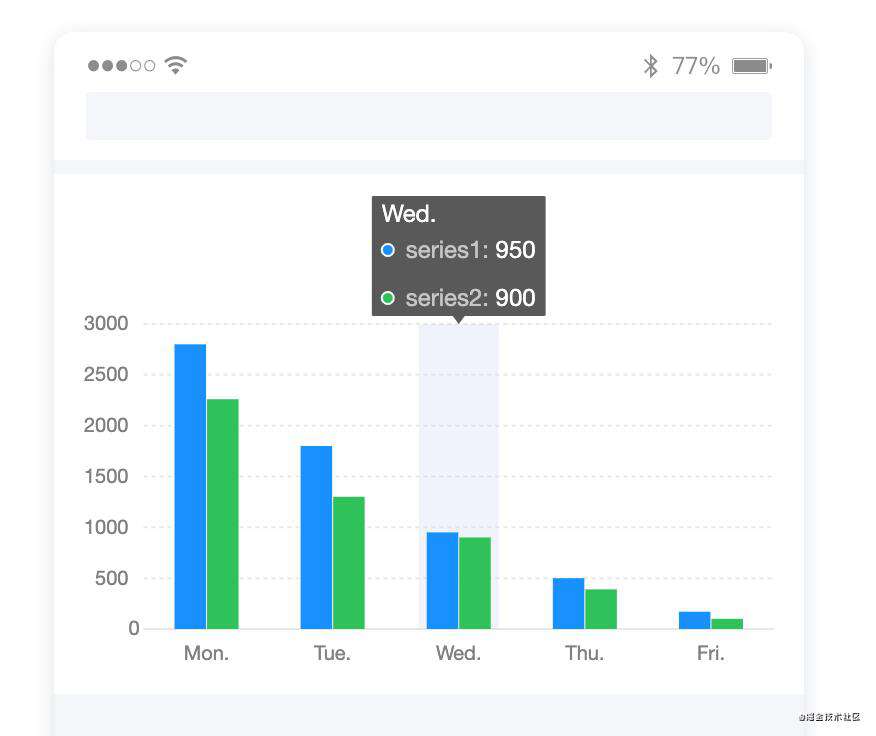Select the green Thursday bar
The width and height of the screenshot is (876, 736).
point(601,609)
